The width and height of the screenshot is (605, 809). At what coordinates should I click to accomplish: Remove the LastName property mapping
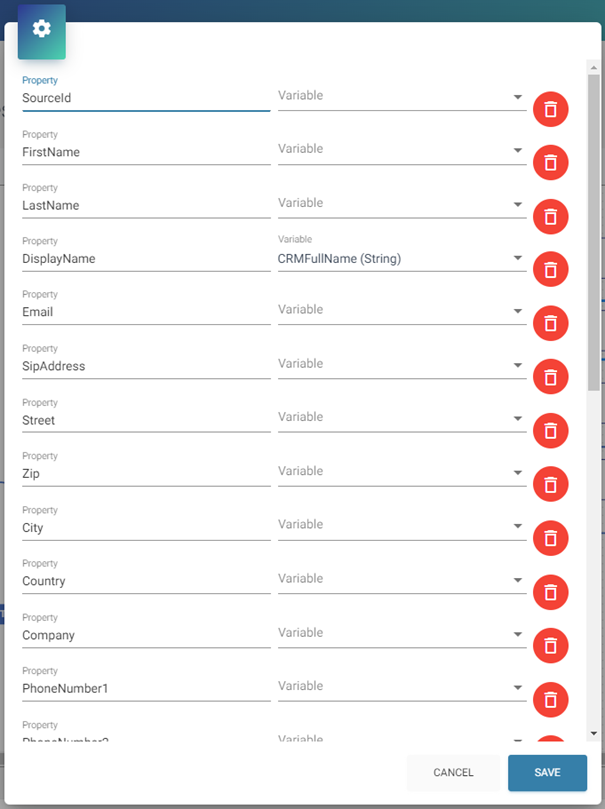tap(550, 216)
